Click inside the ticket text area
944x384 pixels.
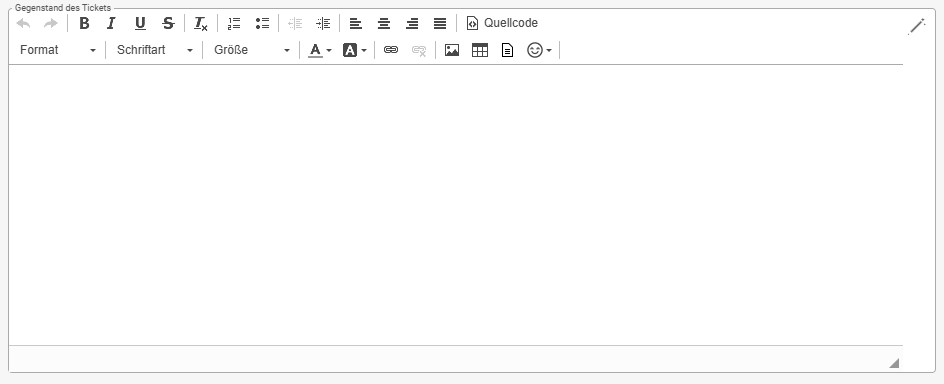(456, 205)
